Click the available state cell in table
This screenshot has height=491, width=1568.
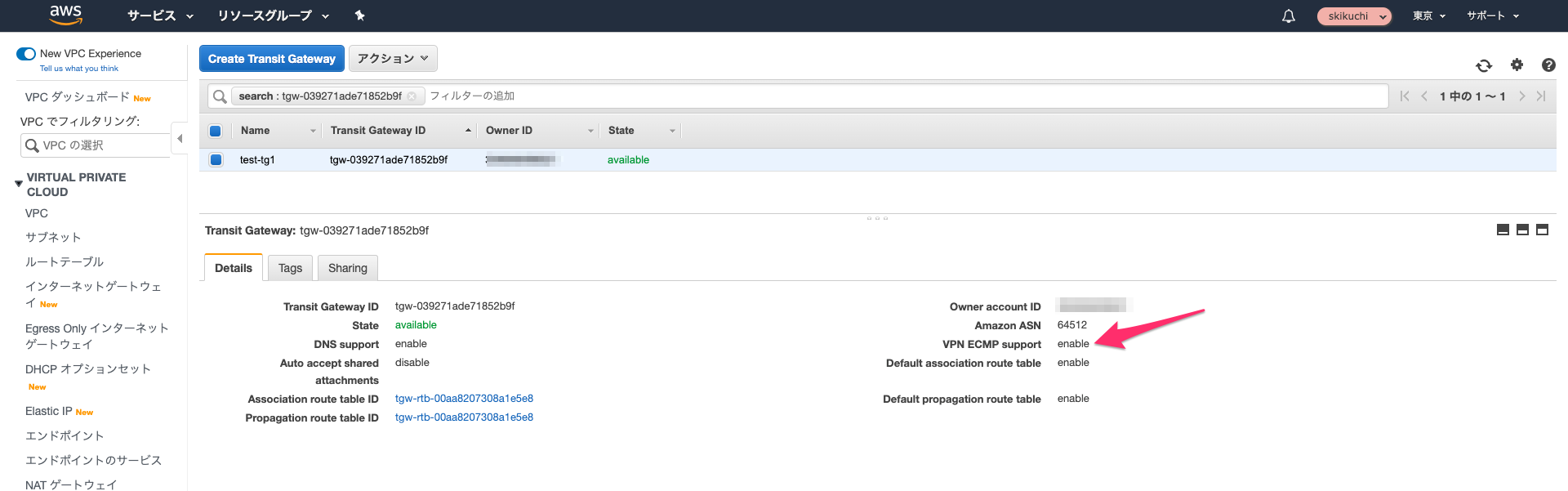pyautogui.click(x=628, y=160)
